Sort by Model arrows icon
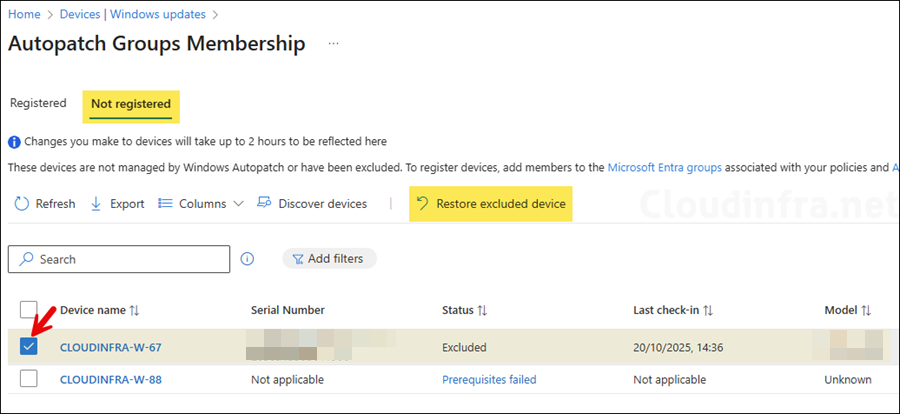Screen dimensions: 900x414 pyautogui.click(x=866, y=311)
